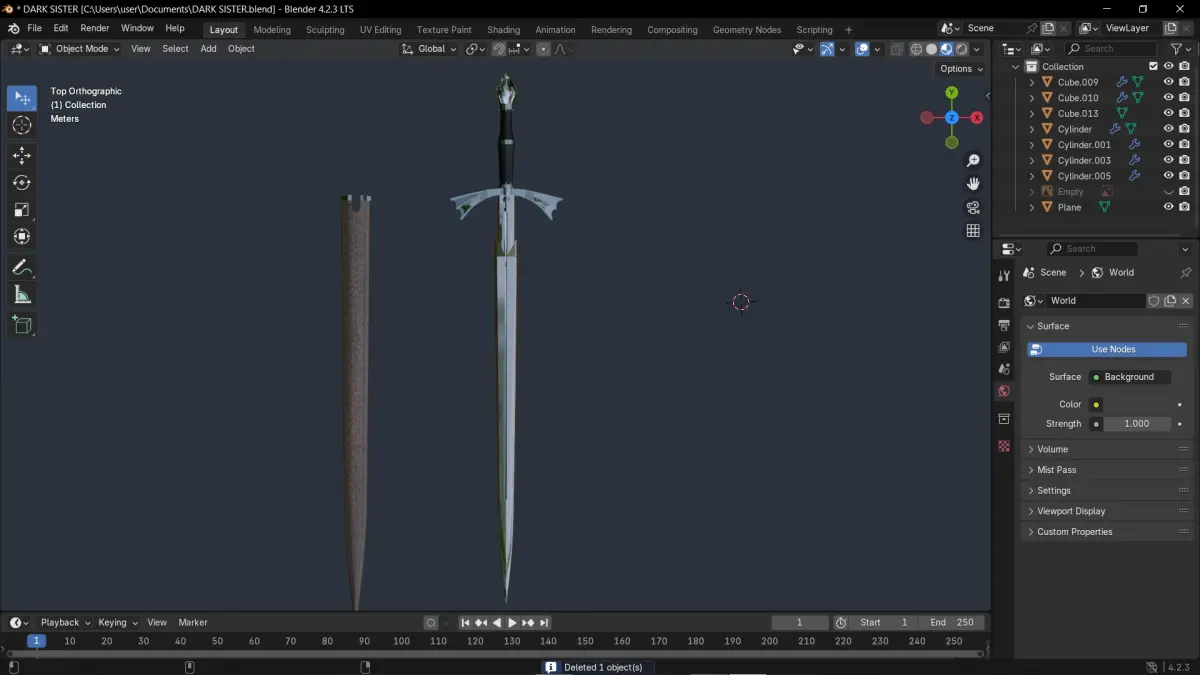Disable Cube.013 in renders
1200x675 pixels.
click(1184, 113)
